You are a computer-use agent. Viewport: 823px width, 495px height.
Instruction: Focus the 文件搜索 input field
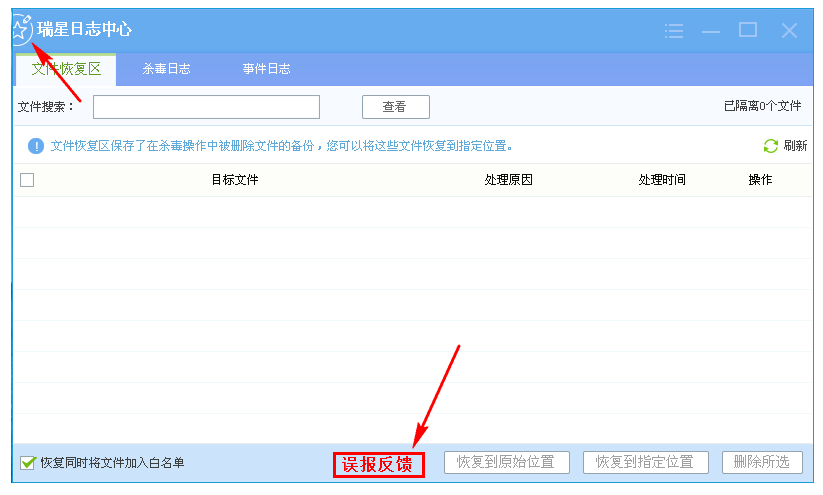(x=206, y=107)
